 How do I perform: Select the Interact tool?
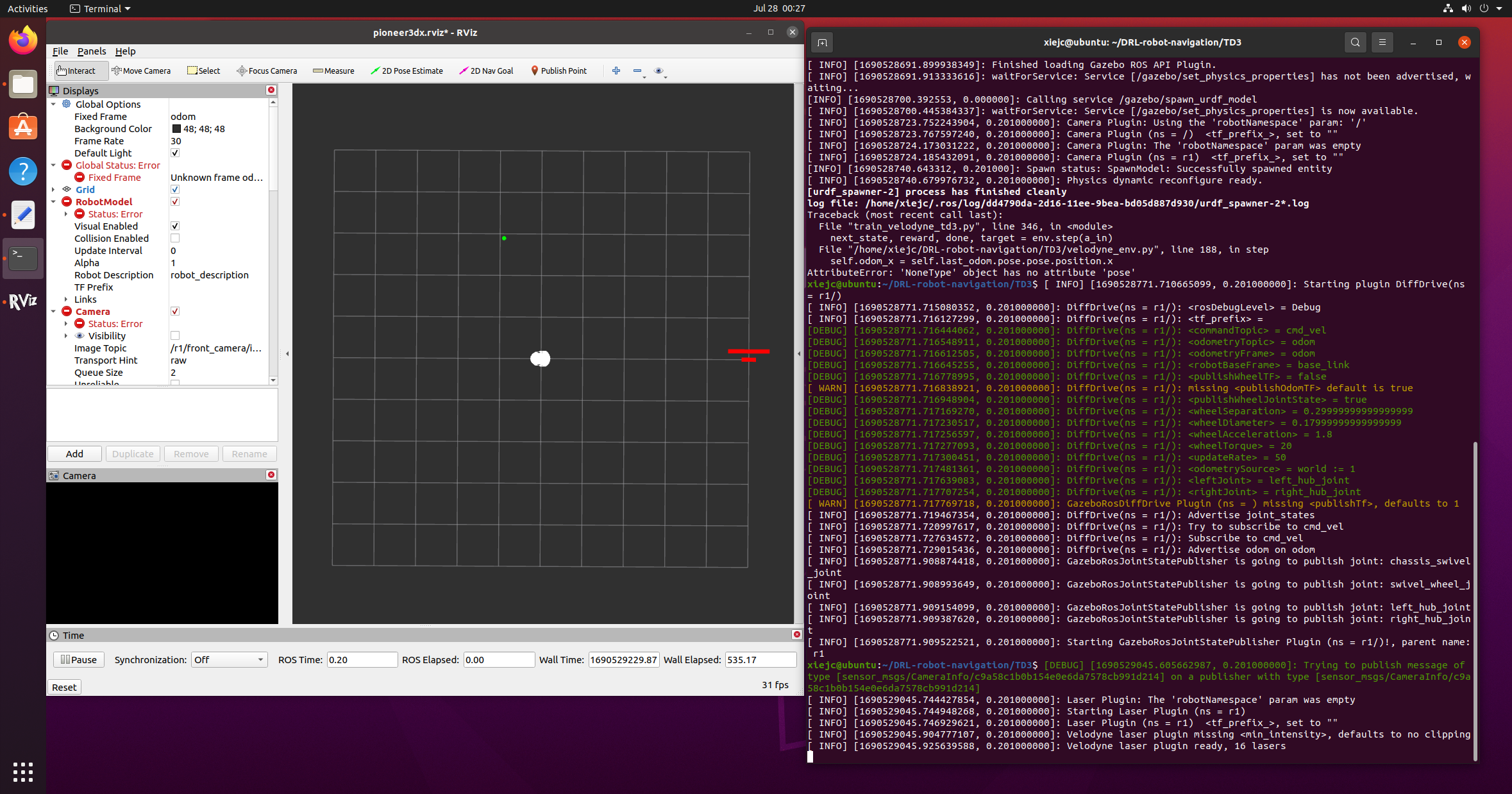[x=79, y=71]
